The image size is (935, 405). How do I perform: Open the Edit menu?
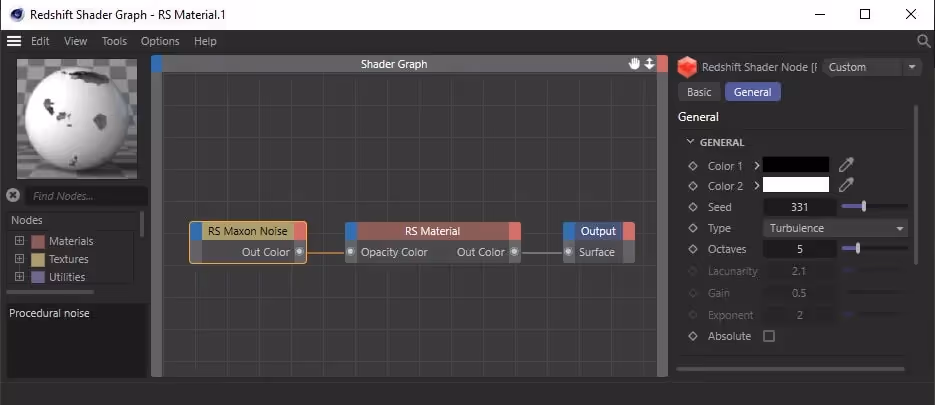pos(40,41)
